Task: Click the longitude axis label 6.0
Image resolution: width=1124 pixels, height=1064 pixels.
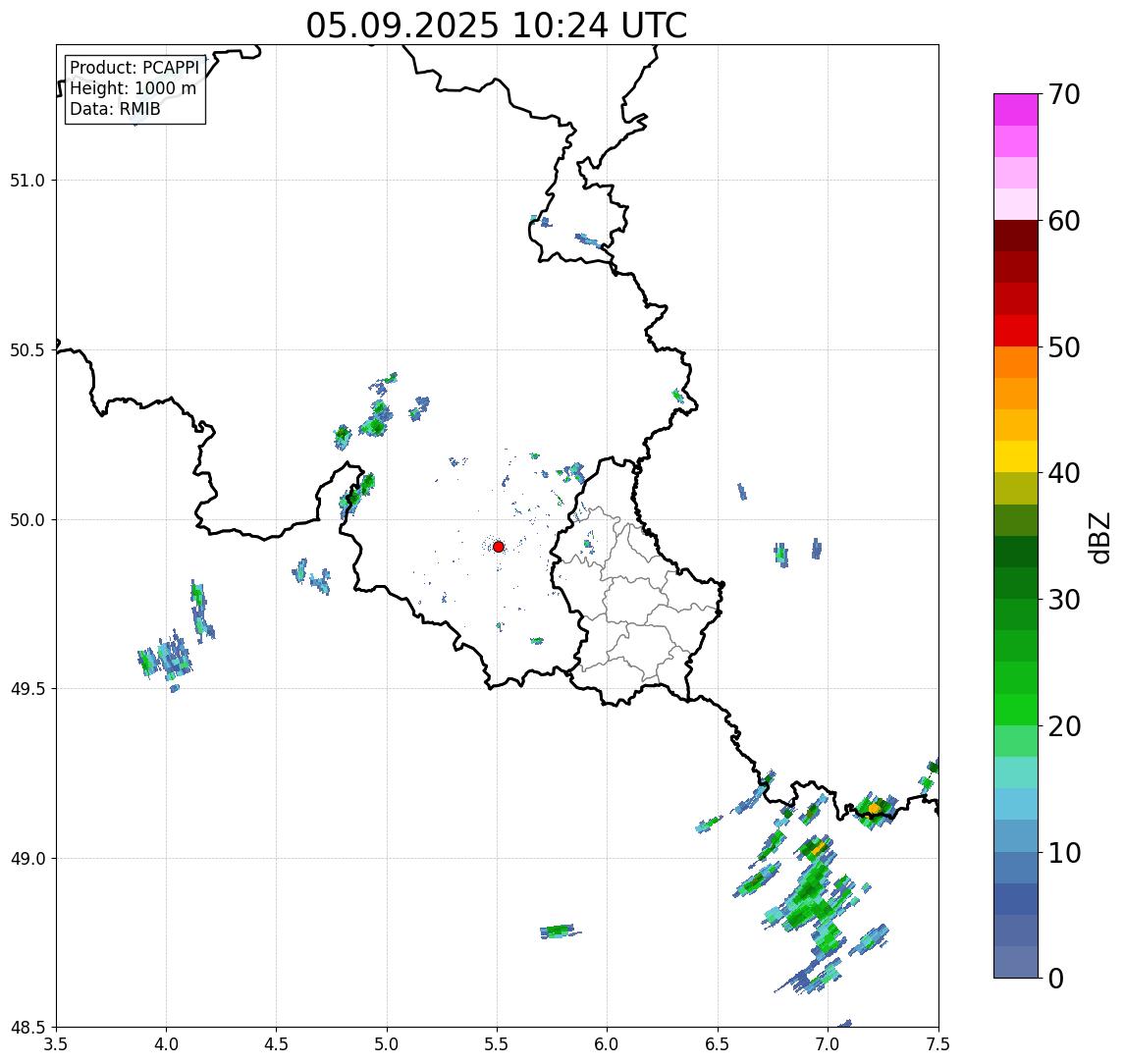Action: point(608,1043)
